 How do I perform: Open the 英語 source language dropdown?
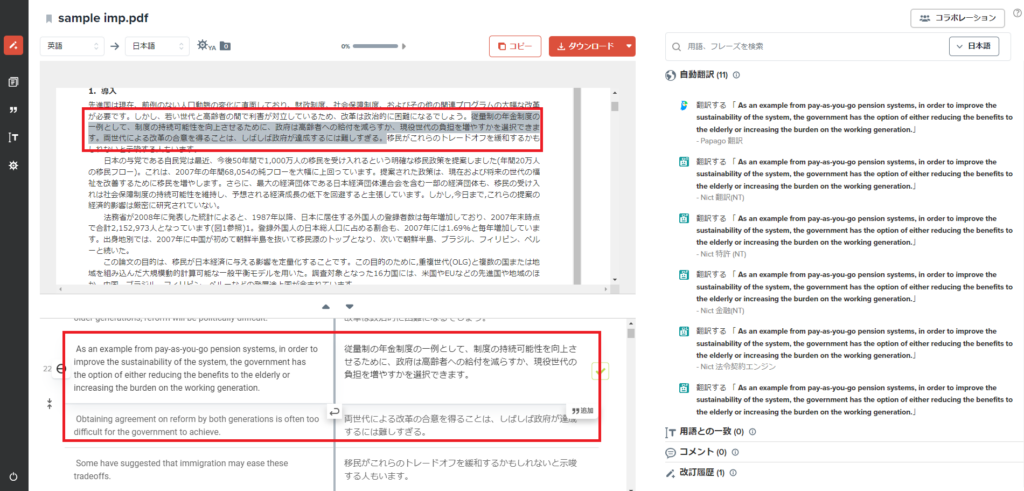tap(73, 46)
